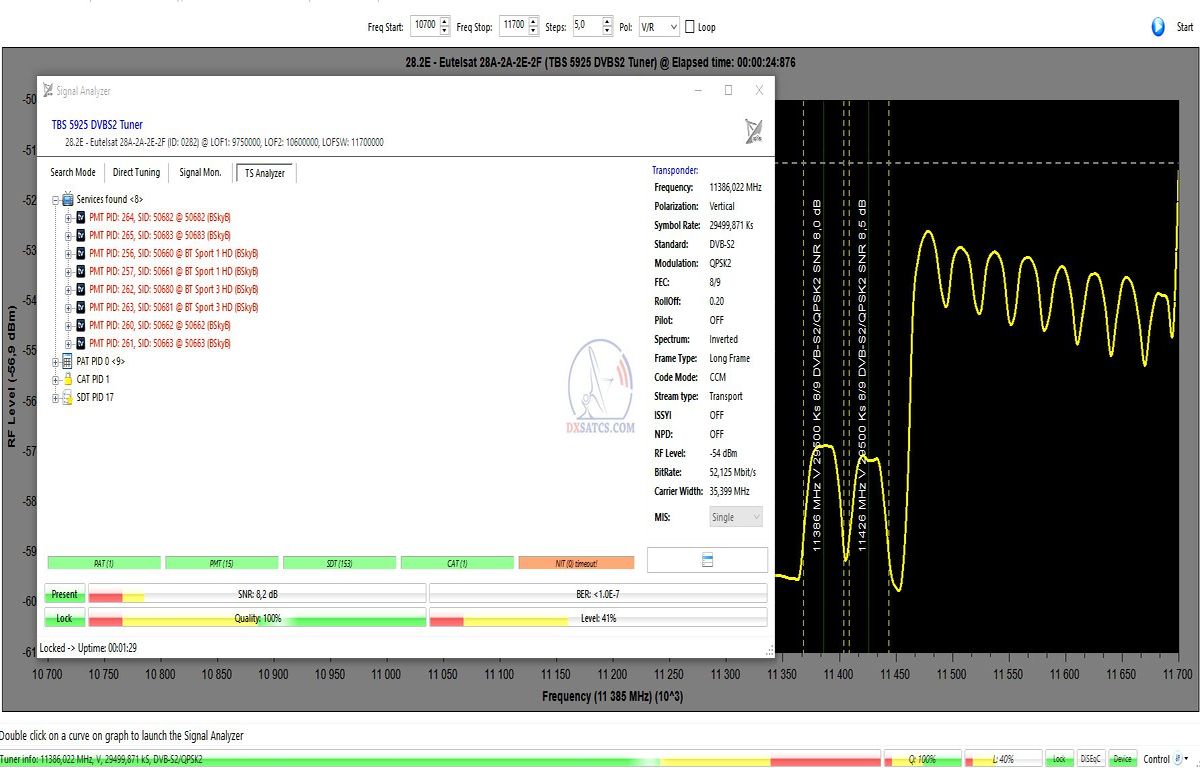Click the tv icon for PMT PID 256

[81, 253]
